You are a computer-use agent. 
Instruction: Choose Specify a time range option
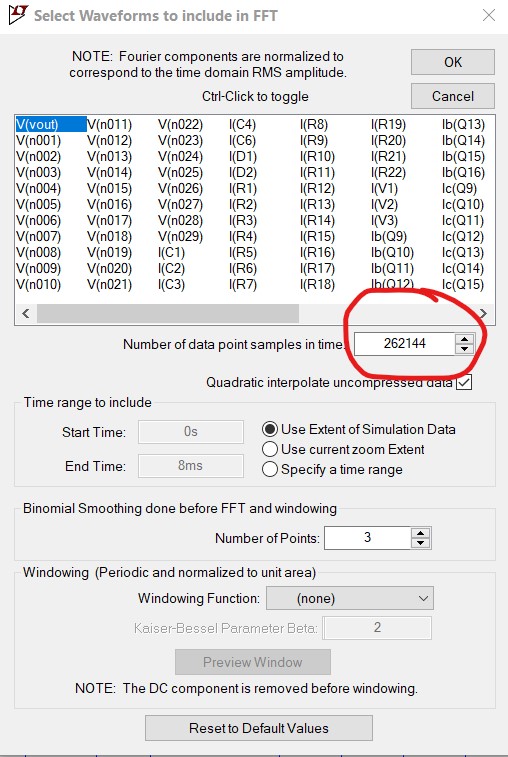pyautogui.click(x=269, y=469)
